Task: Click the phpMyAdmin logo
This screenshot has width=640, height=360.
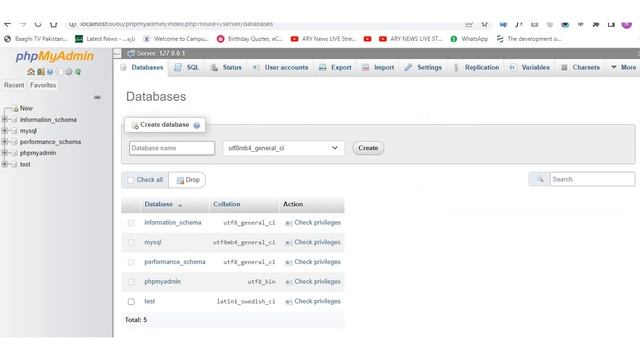Action: (x=55, y=56)
